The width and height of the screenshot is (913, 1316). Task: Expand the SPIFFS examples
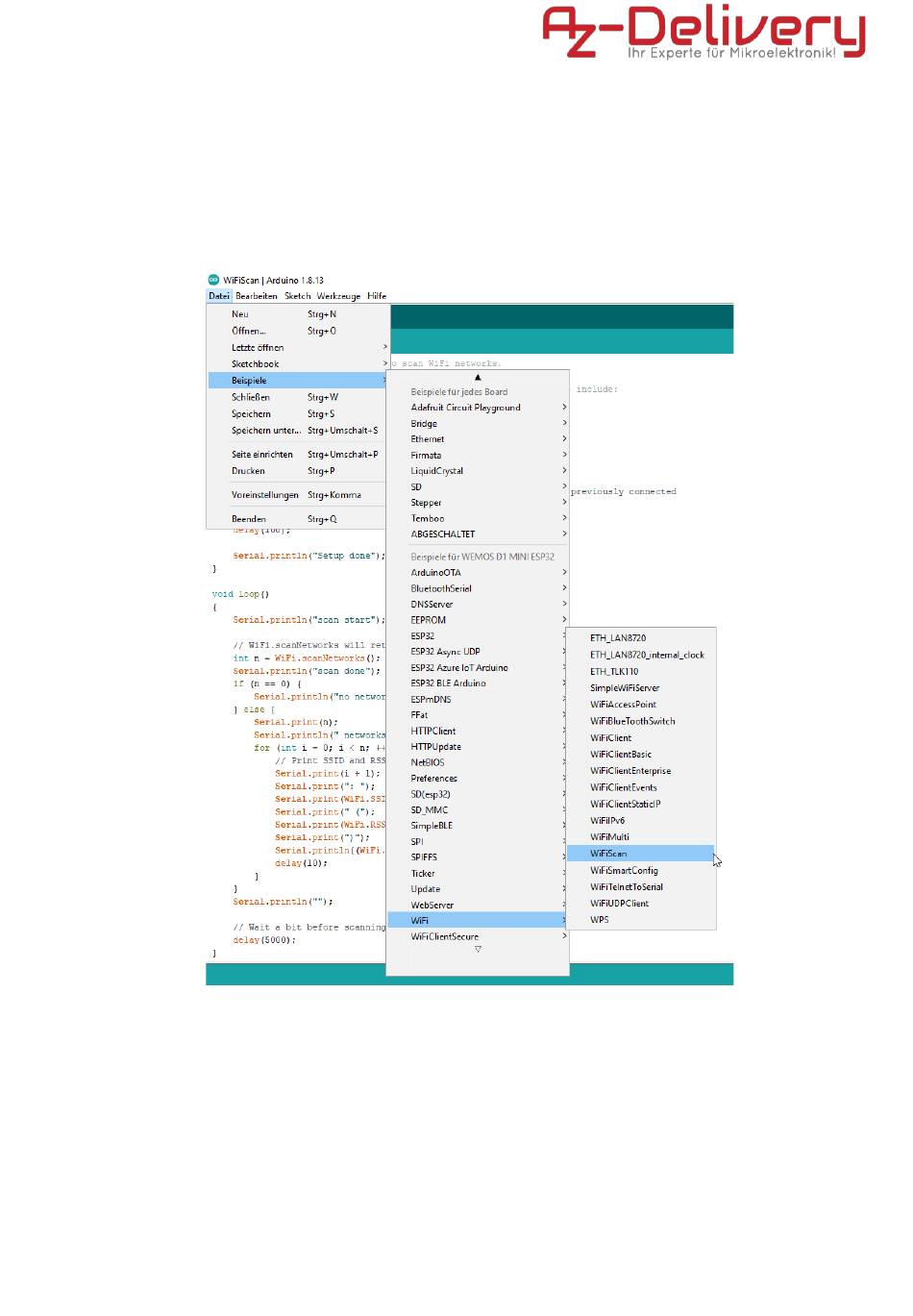click(478, 857)
